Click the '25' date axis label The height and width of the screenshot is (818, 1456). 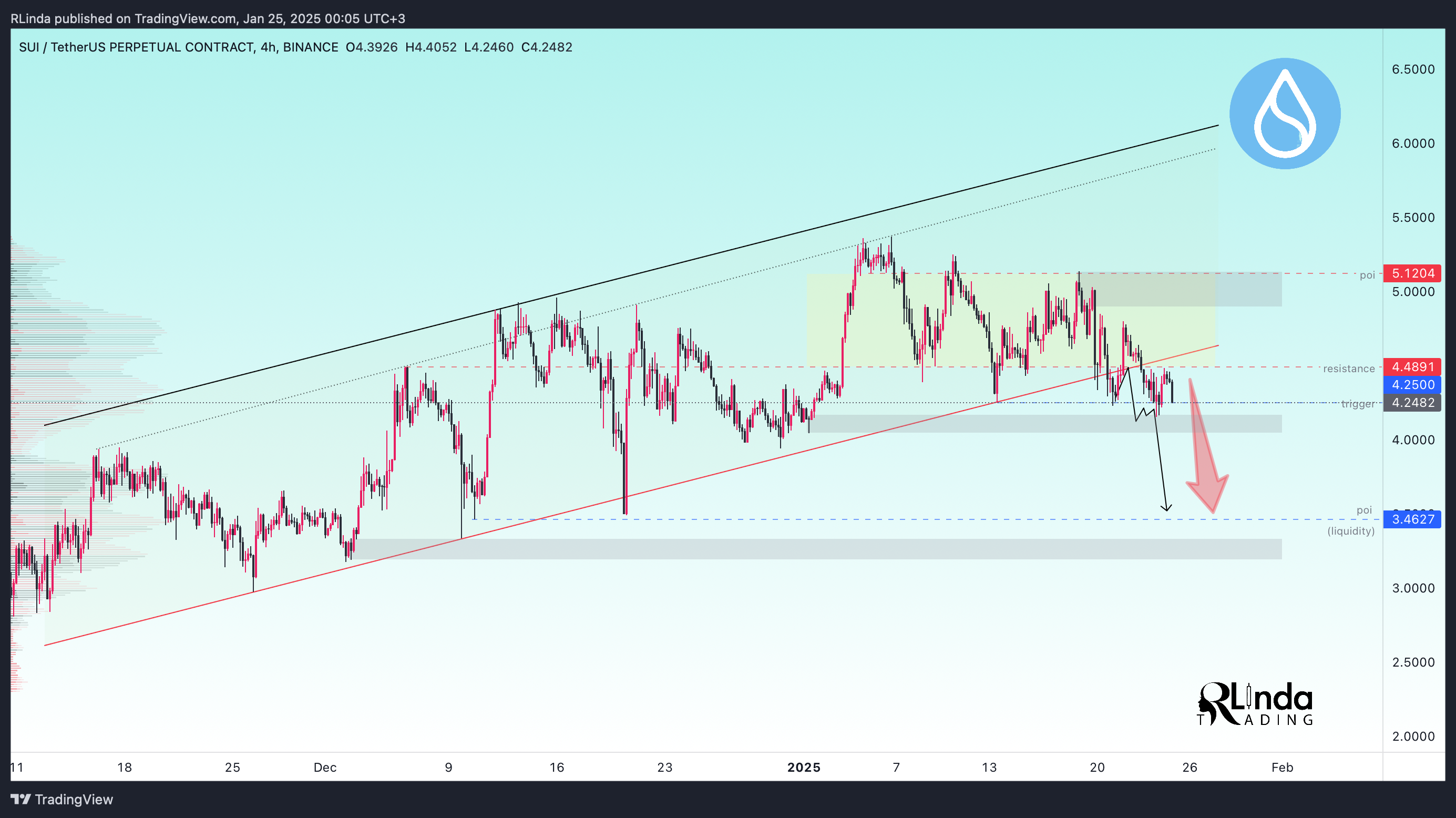(x=232, y=768)
